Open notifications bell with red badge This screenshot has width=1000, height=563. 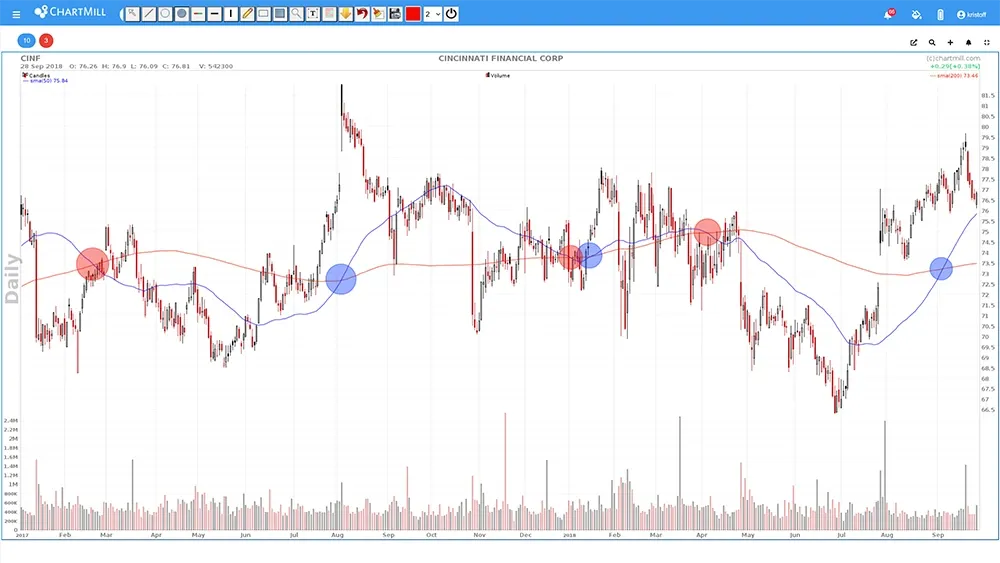(x=888, y=14)
